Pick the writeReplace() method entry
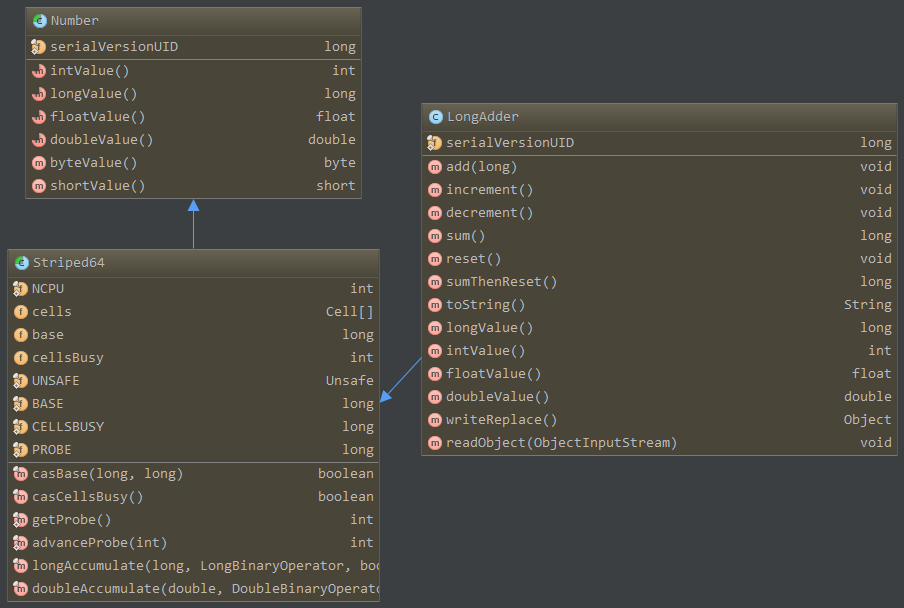The image size is (904, 608). point(501,420)
